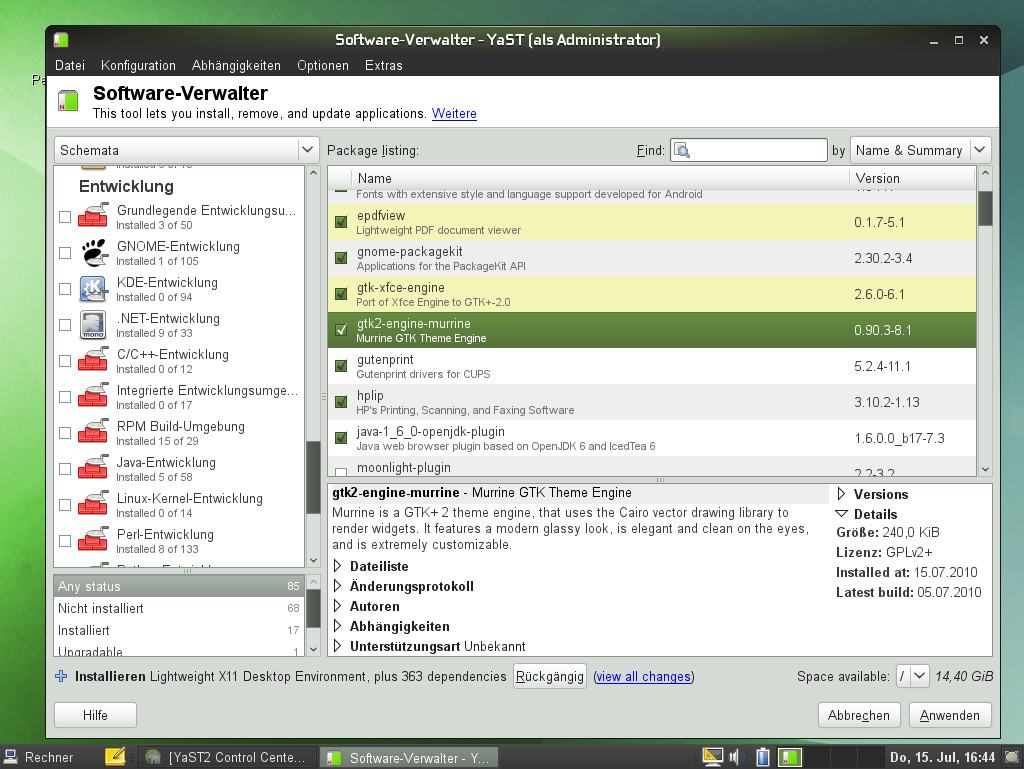
Task: Click the YaST green package icon in header
Action: point(67,100)
